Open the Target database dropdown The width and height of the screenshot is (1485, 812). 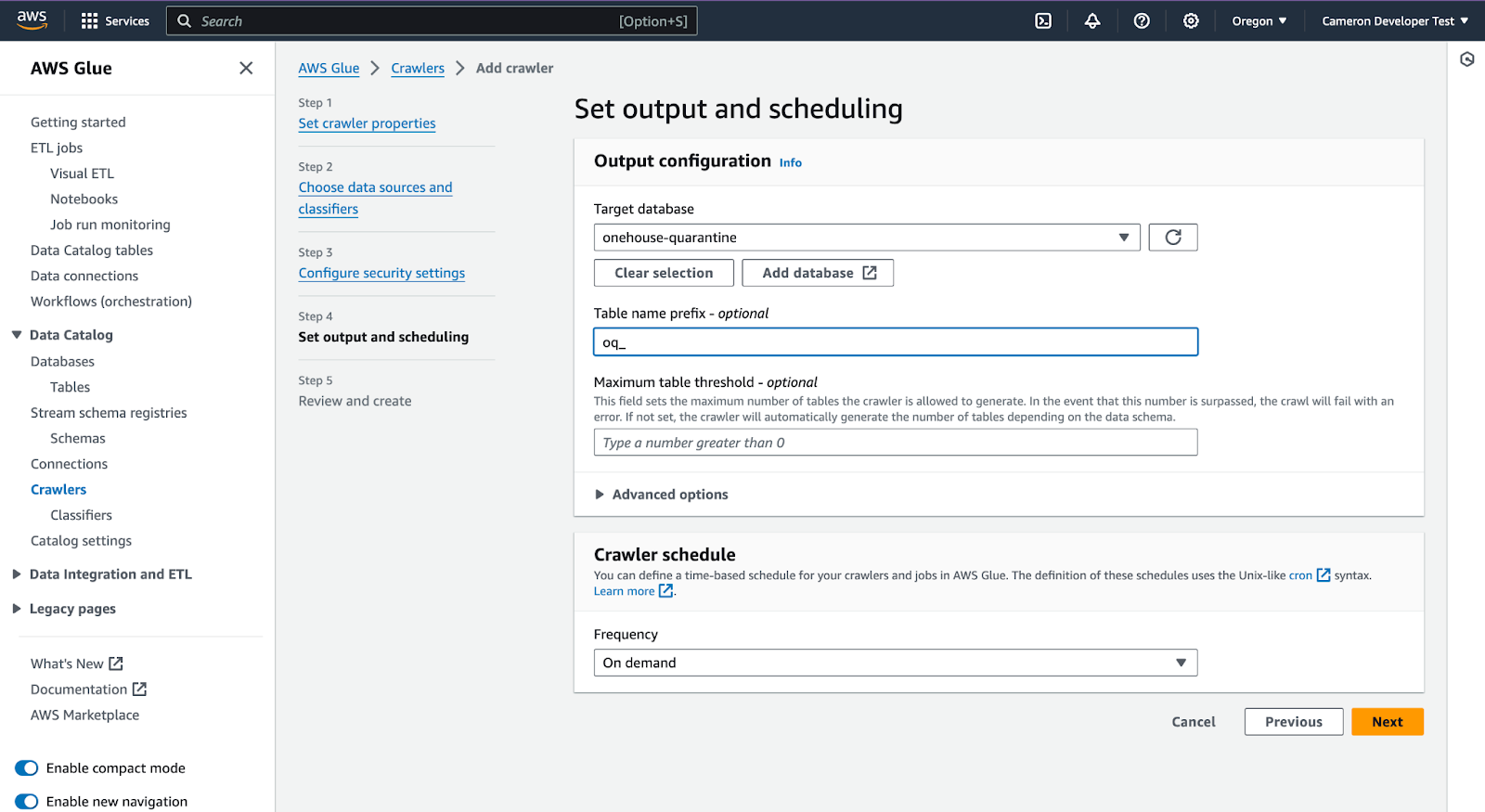click(x=867, y=238)
